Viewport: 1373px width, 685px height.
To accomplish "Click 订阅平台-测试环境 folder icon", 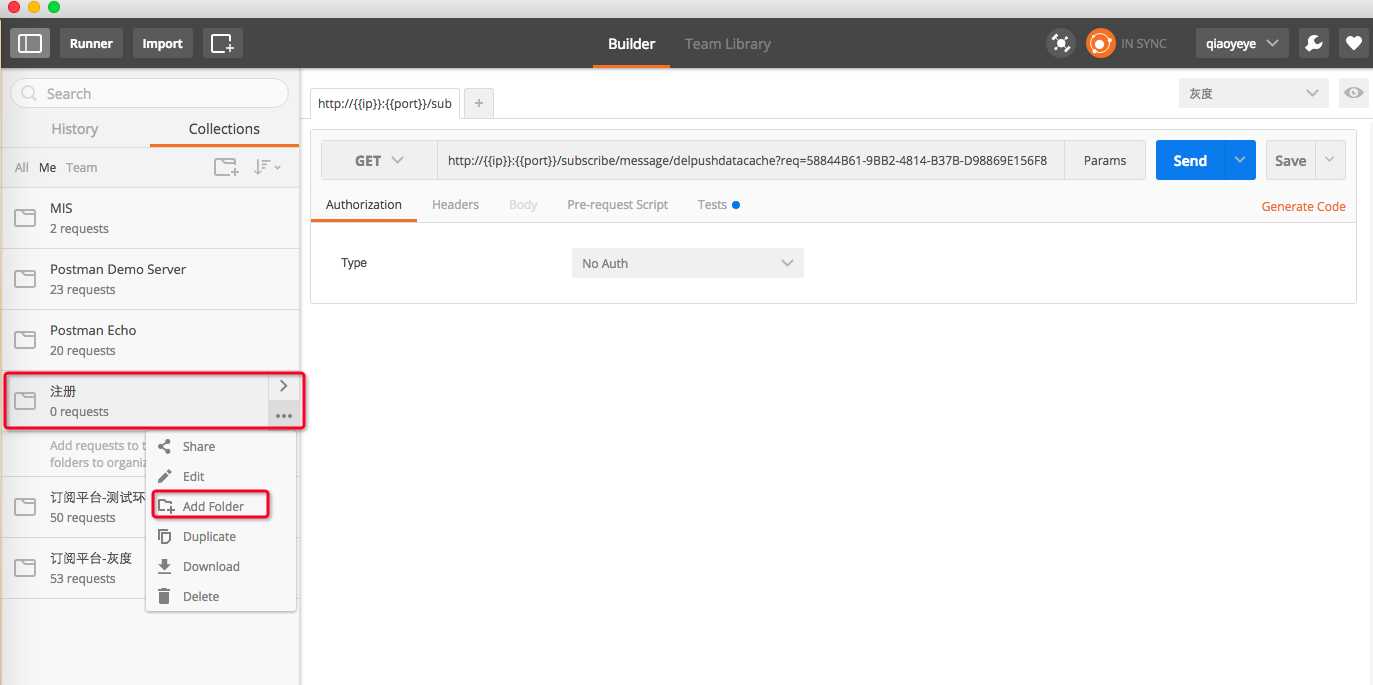I will [x=25, y=507].
